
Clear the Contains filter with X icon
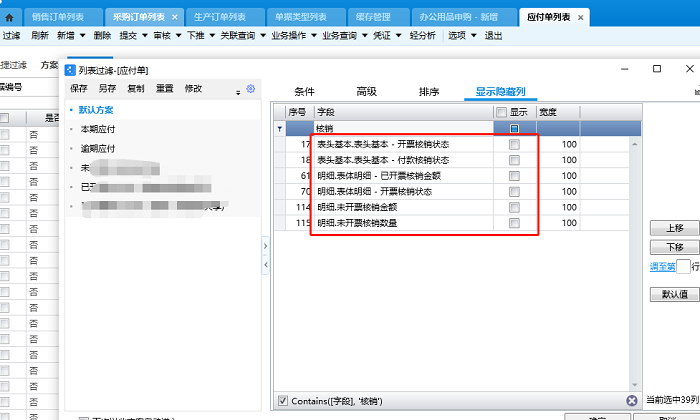[x=632, y=401]
